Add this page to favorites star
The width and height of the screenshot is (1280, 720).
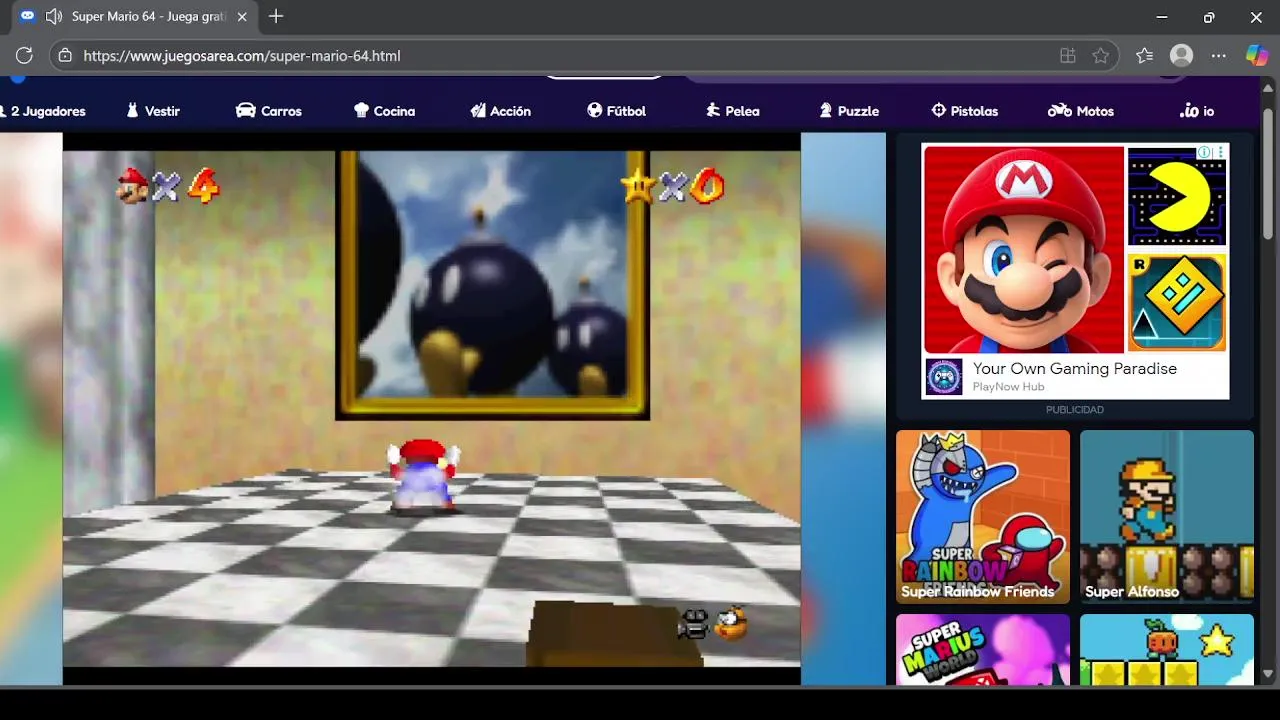coord(1101,56)
